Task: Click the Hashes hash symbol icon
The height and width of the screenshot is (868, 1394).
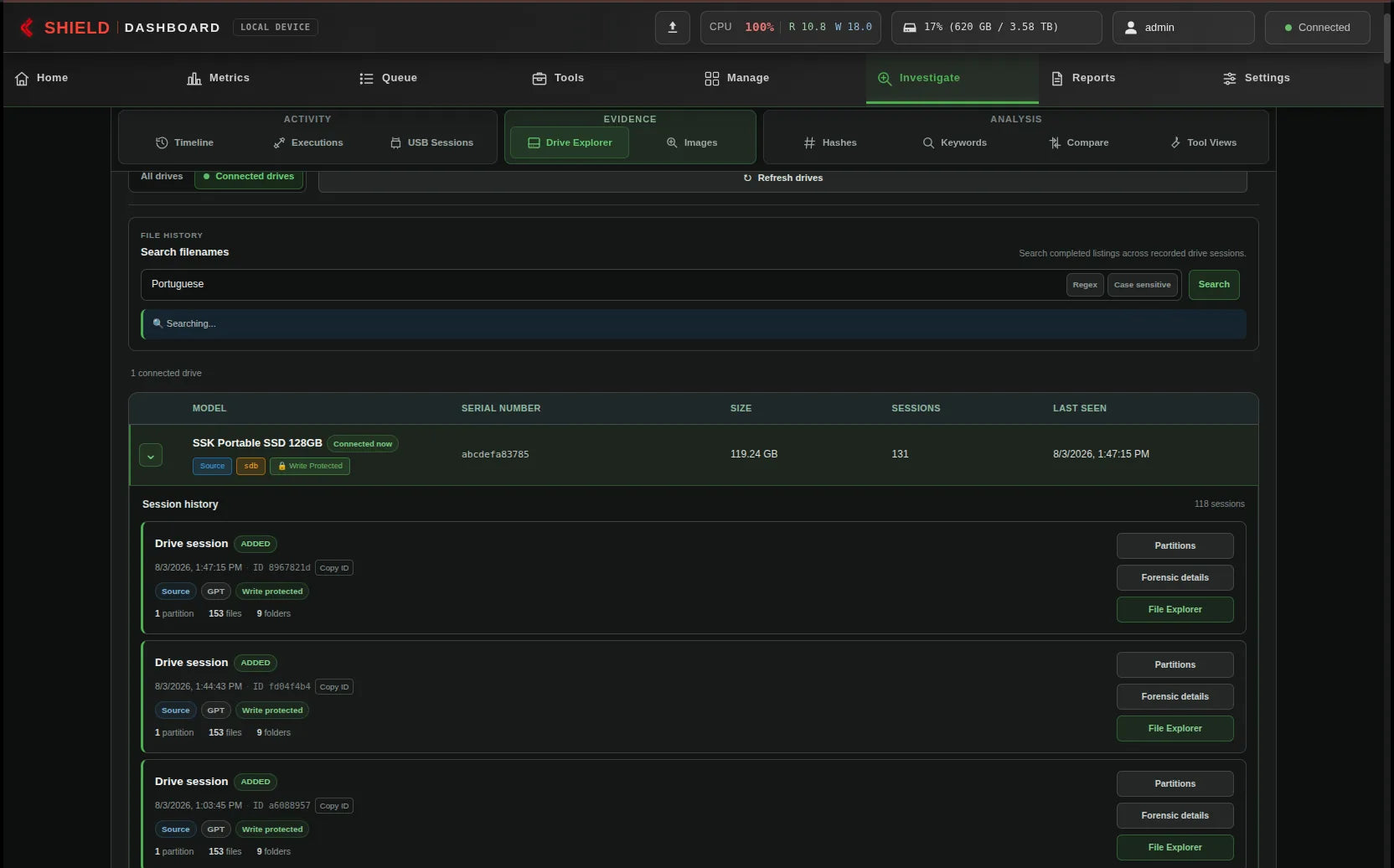Action: click(809, 143)
